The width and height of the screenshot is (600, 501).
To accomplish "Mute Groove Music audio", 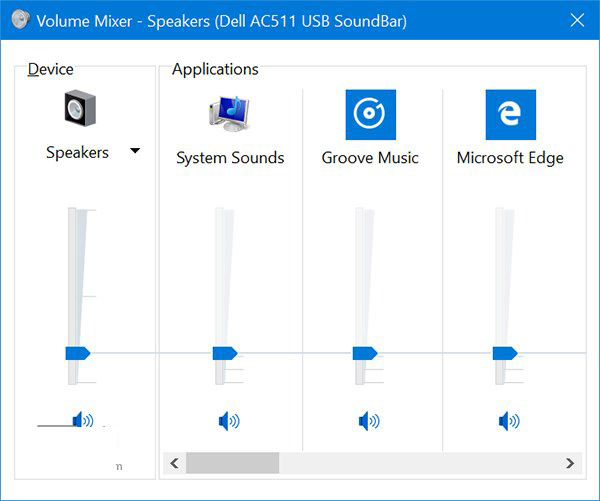I will (x=369, y=421).
